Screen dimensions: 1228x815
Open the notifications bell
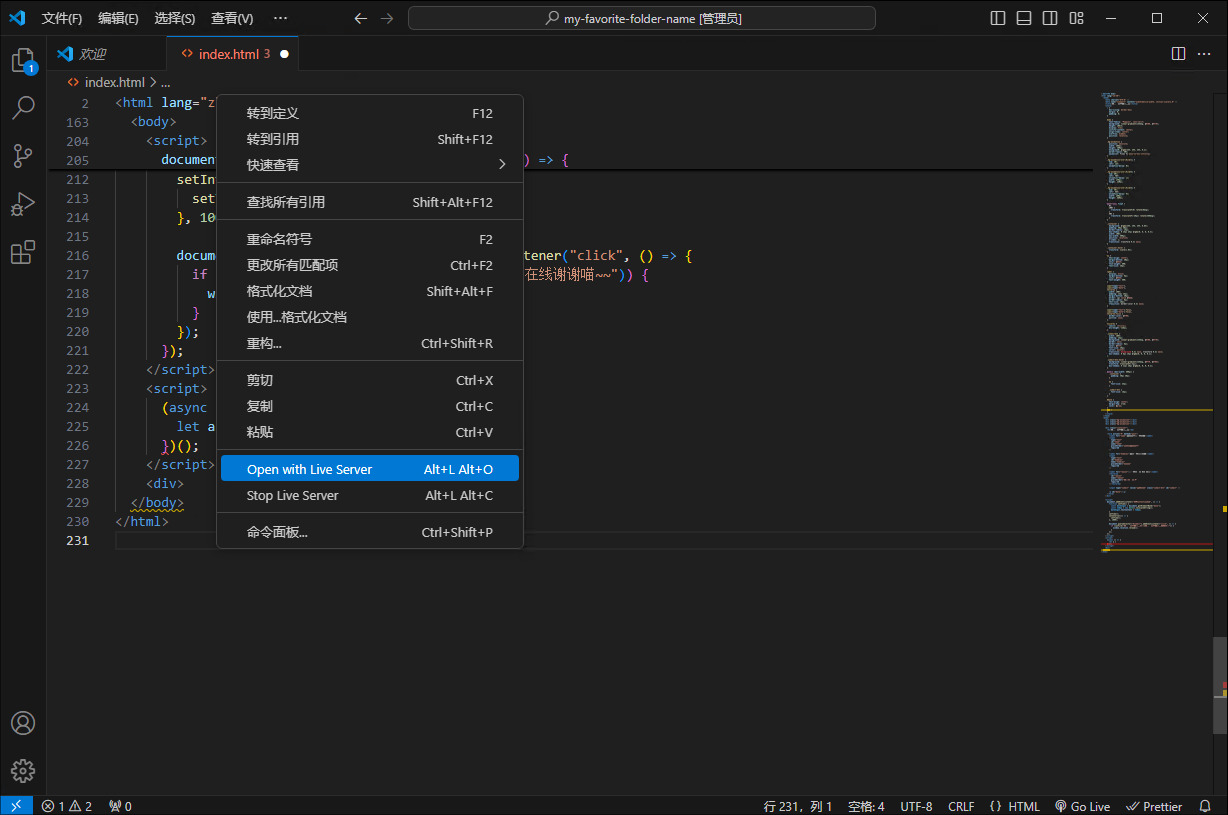coord(1206,806)
